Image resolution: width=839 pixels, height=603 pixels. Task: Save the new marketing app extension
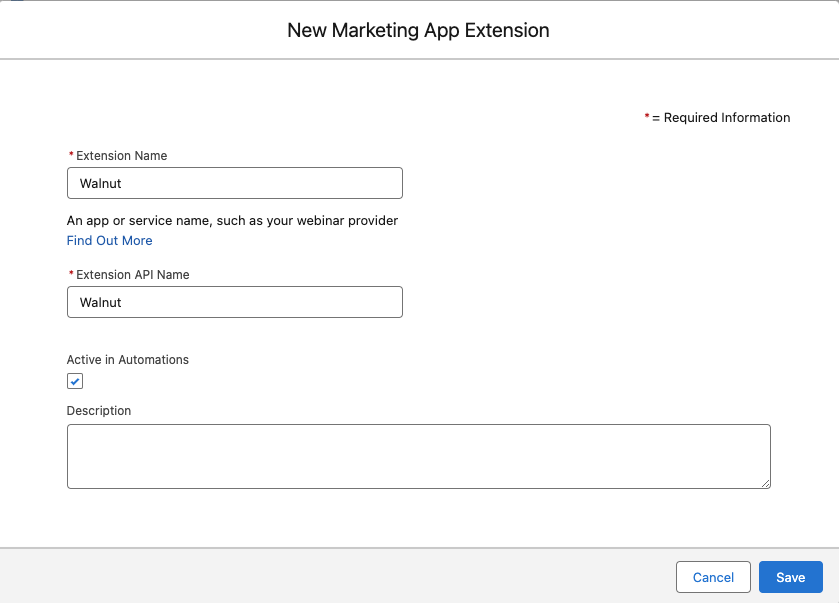coord(790,577)
